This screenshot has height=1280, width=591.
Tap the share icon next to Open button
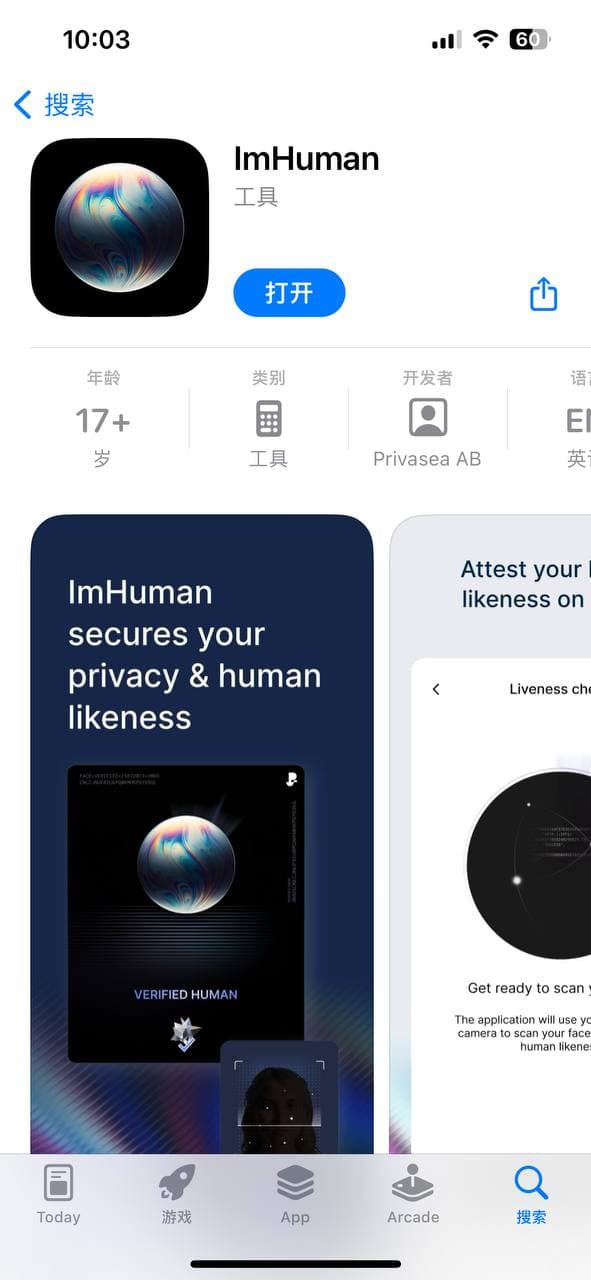point(543,294)
